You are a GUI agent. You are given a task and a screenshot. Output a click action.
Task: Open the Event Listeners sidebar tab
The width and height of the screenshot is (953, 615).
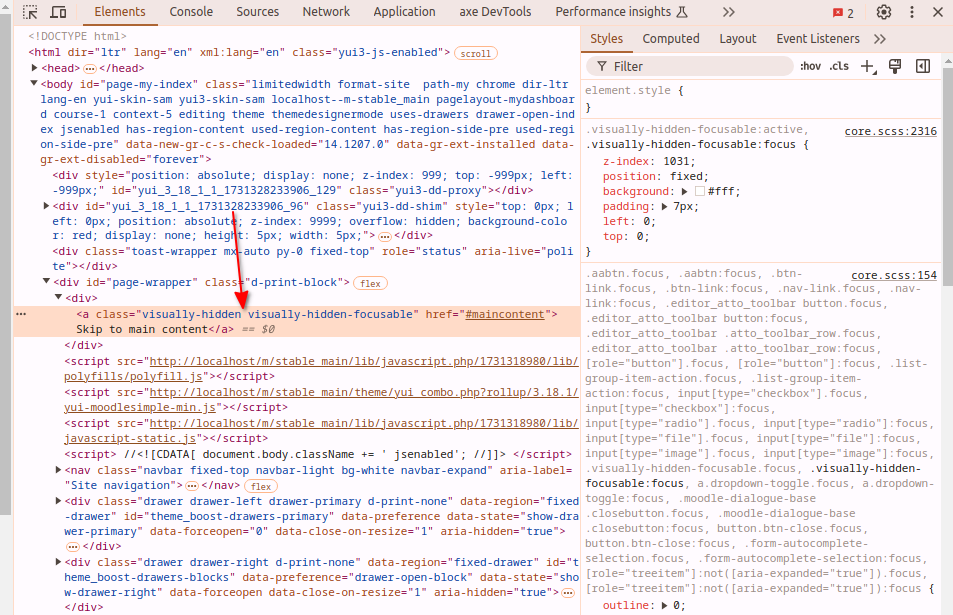click(x=818, y=39)
